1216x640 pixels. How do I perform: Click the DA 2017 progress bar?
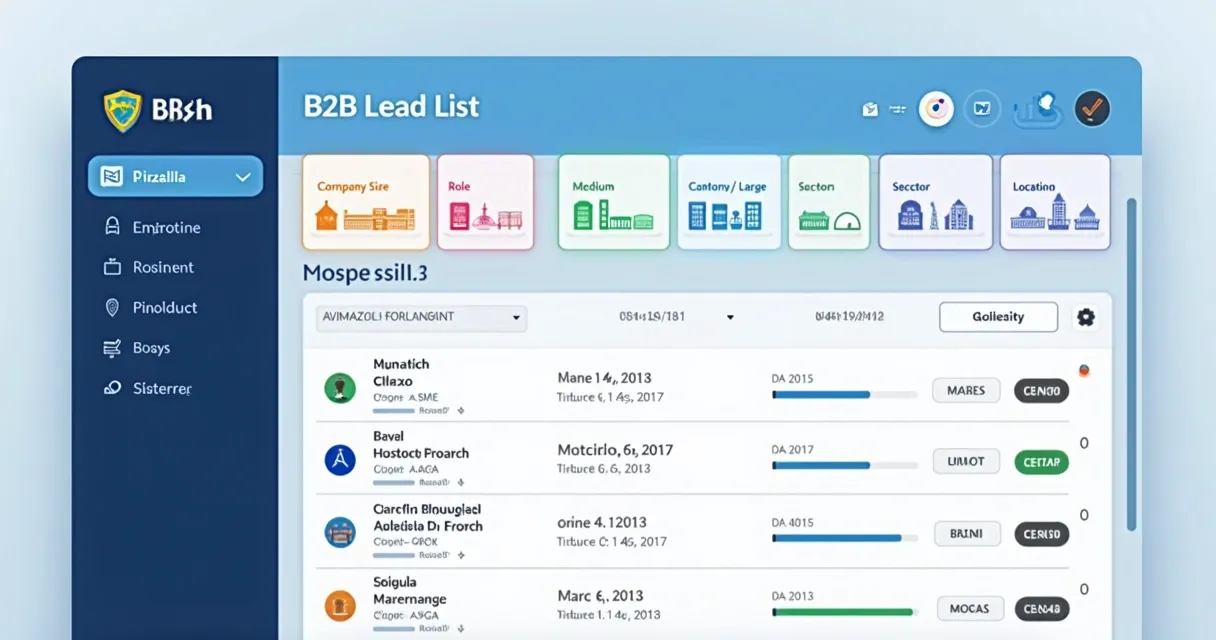click(844, 466)
